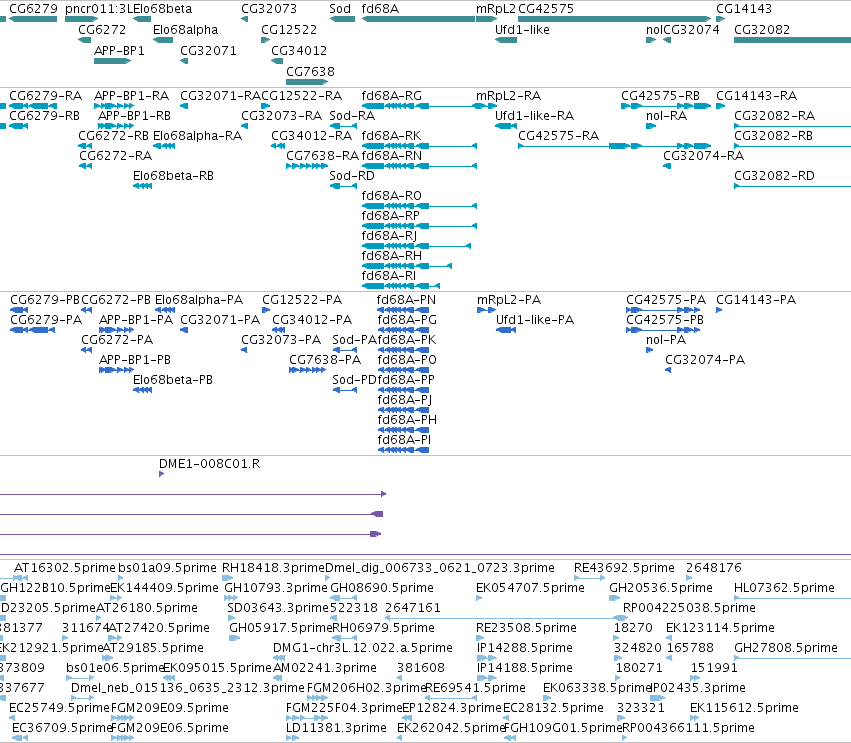Select the IP14288.5prime EST label

(525, 648)
